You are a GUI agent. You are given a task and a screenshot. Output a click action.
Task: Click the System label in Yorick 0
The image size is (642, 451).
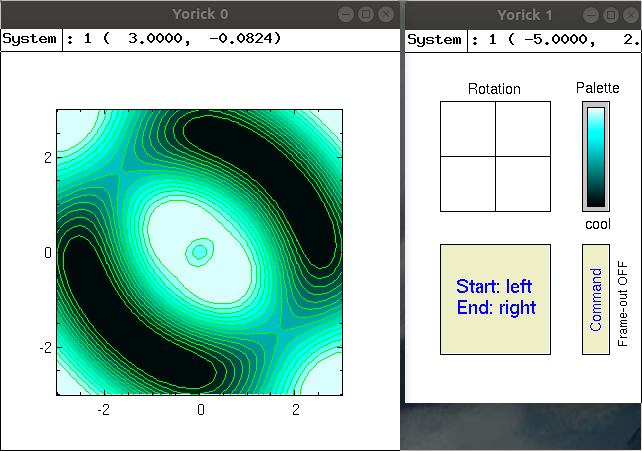tap(29, 39)
